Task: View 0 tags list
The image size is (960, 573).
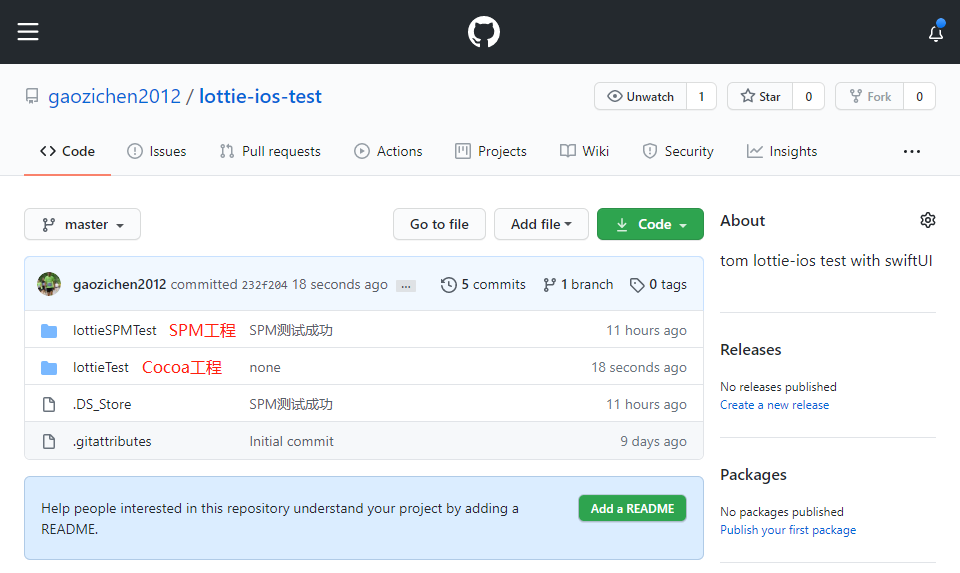Action: tap(658, 285)
